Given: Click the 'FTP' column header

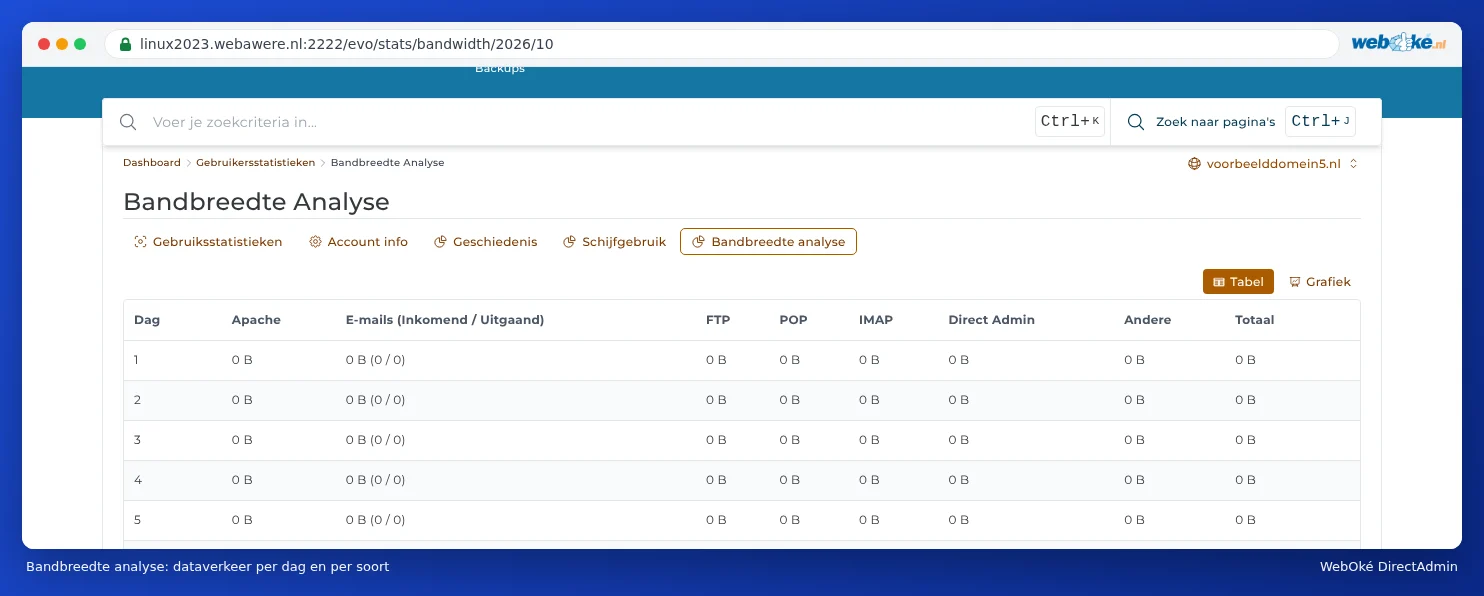Looking at the screenshot, I should [x=718, y=320].
